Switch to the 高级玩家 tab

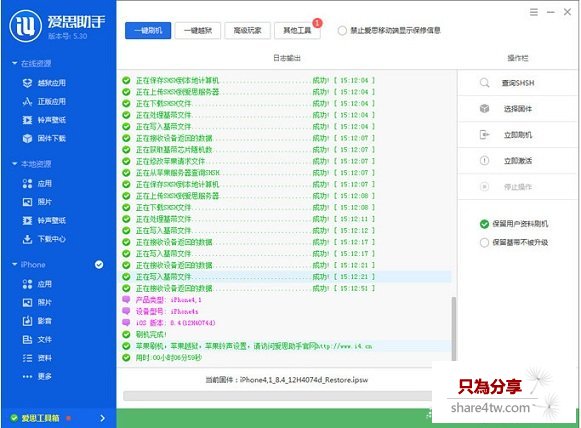click(248, 30)
